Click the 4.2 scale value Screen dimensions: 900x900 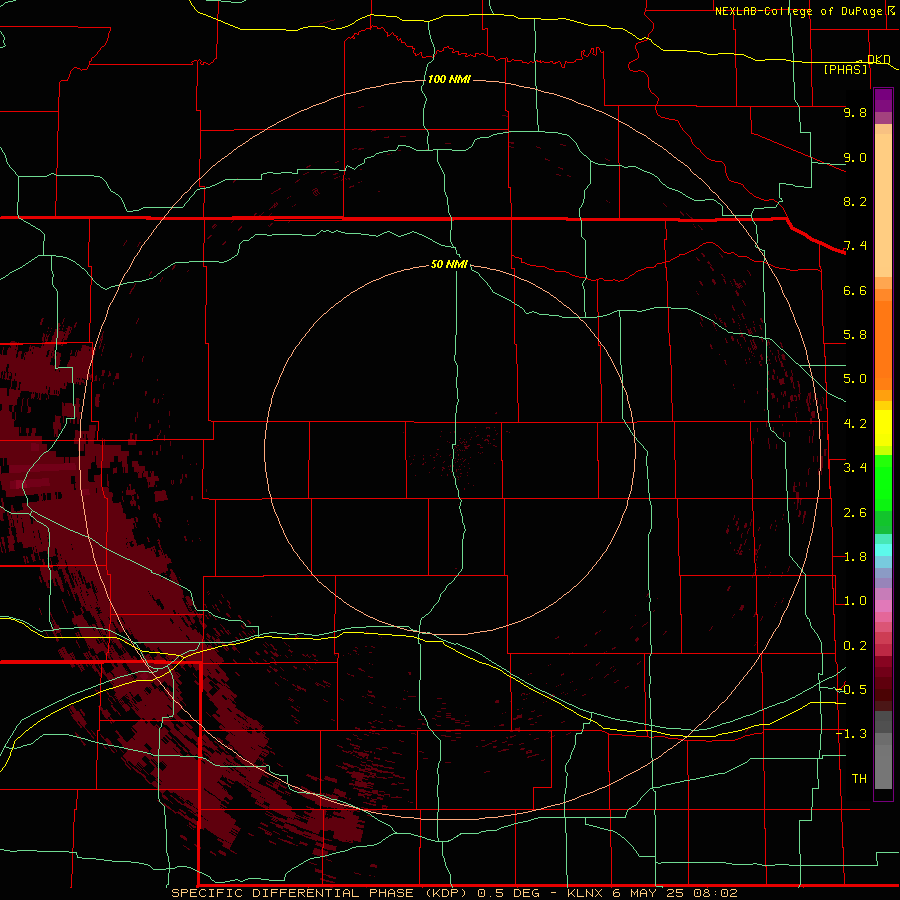(855, 424)
